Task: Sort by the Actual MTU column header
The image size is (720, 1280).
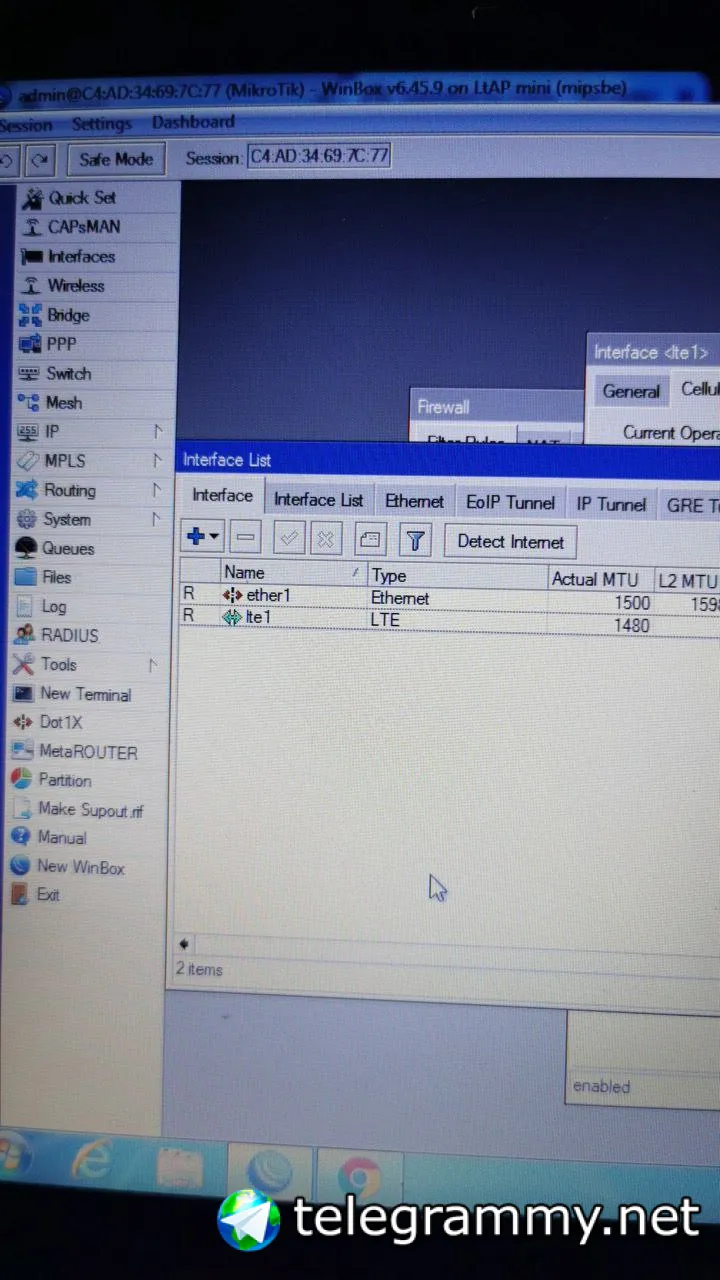Action: (x=600, y=579)
